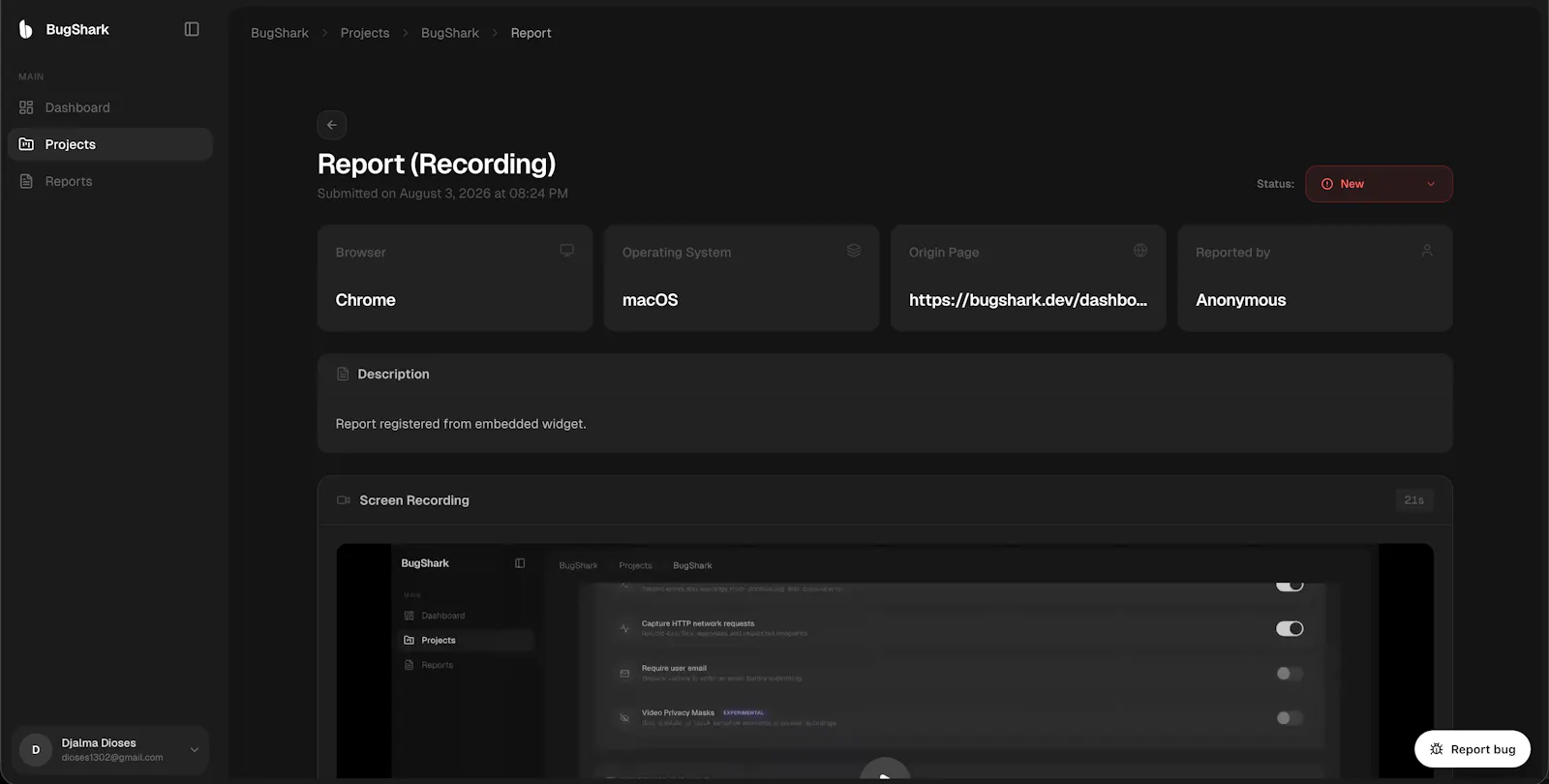
Task: Open Projects in the sidebar
Action: (110, 144)
